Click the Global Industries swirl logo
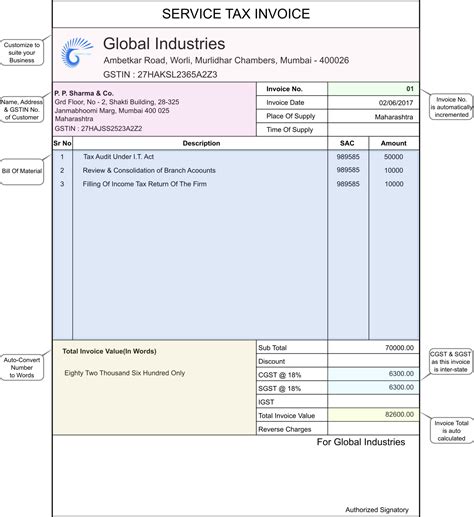This screenshot has height=517, width=474. click(x=77, y=53)
